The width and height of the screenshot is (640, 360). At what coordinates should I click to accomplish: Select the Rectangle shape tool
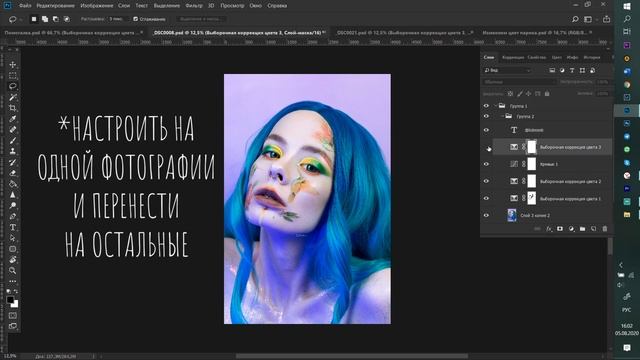(13, 249)
